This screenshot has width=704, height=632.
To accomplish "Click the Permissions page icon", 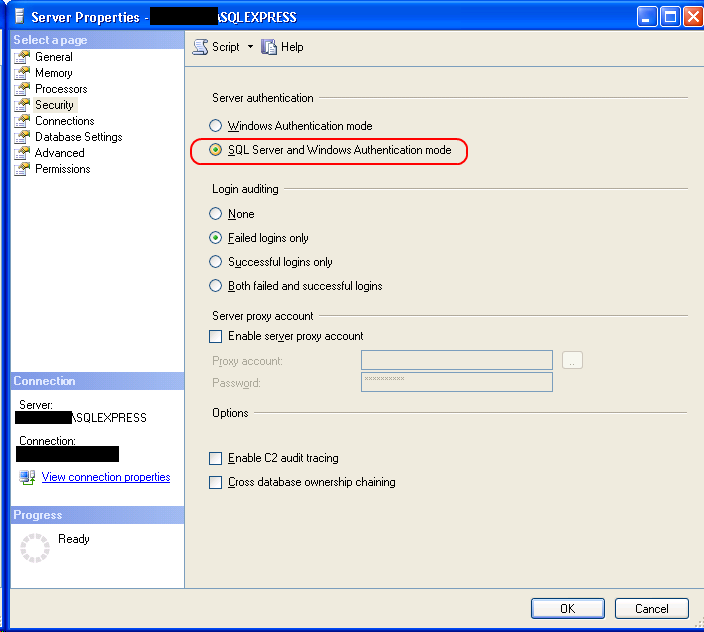I will [x=22, y=169].
